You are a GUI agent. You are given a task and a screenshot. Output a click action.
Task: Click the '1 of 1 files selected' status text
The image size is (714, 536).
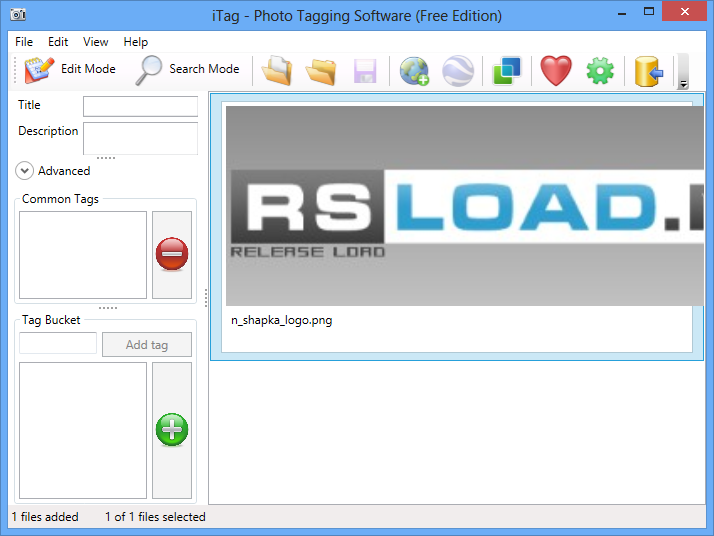[155, 517]
